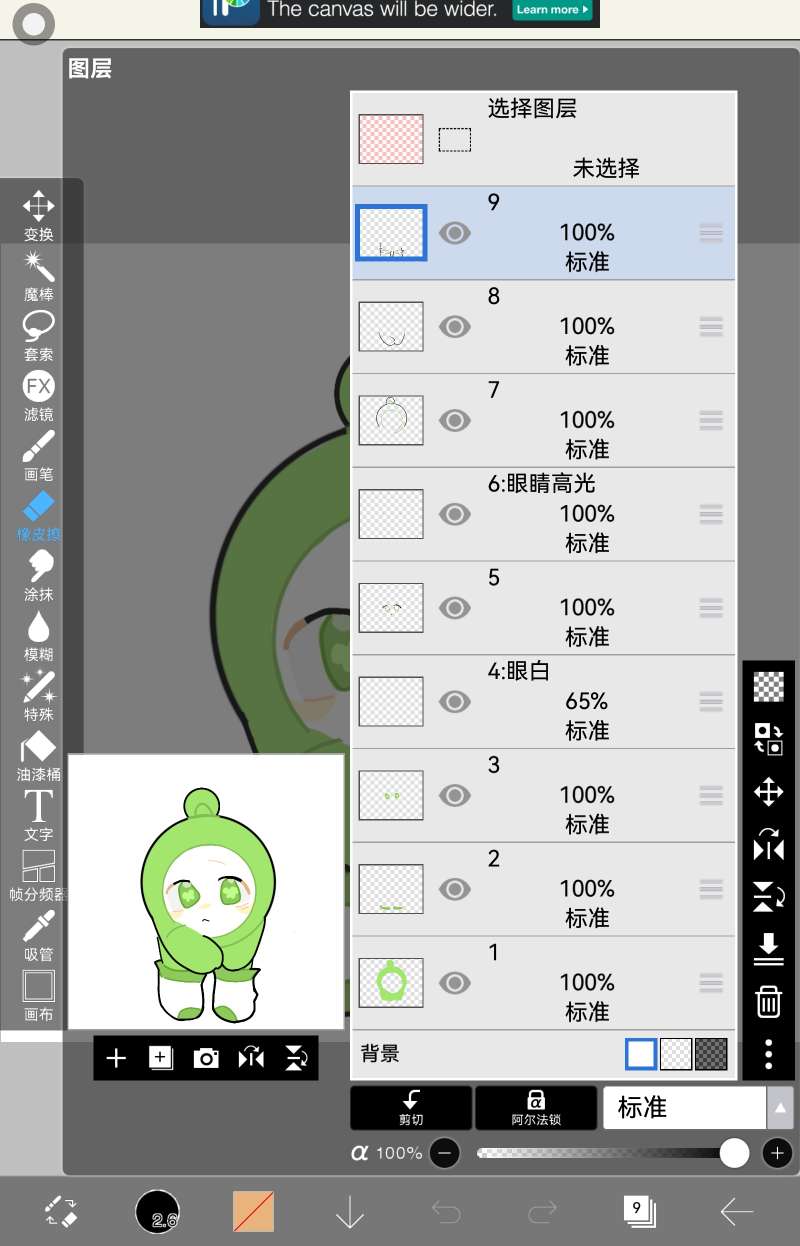Open the three-dot more options menu

pos(768,1054)
